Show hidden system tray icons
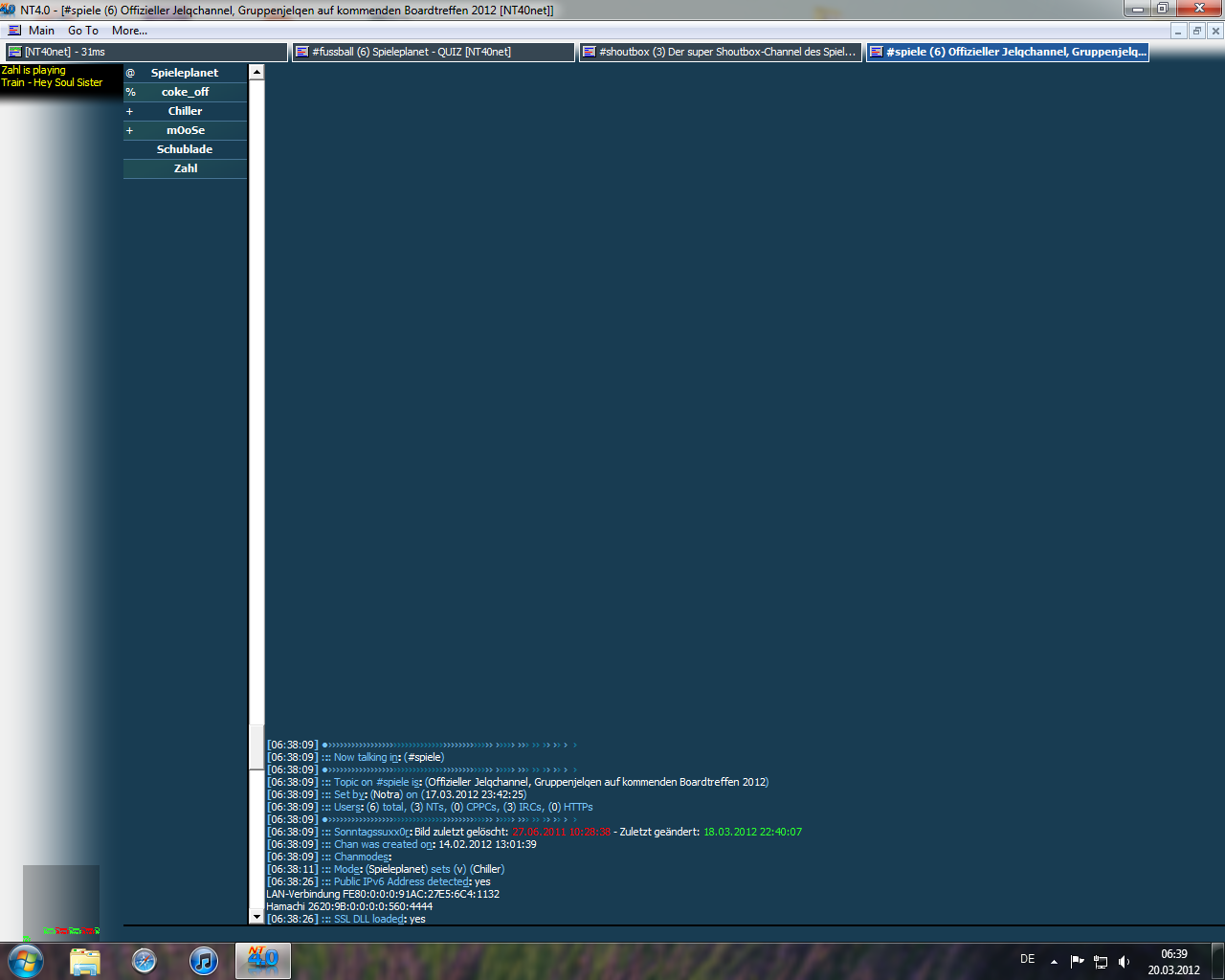The image size is (1225, 980). point(1054,961)
